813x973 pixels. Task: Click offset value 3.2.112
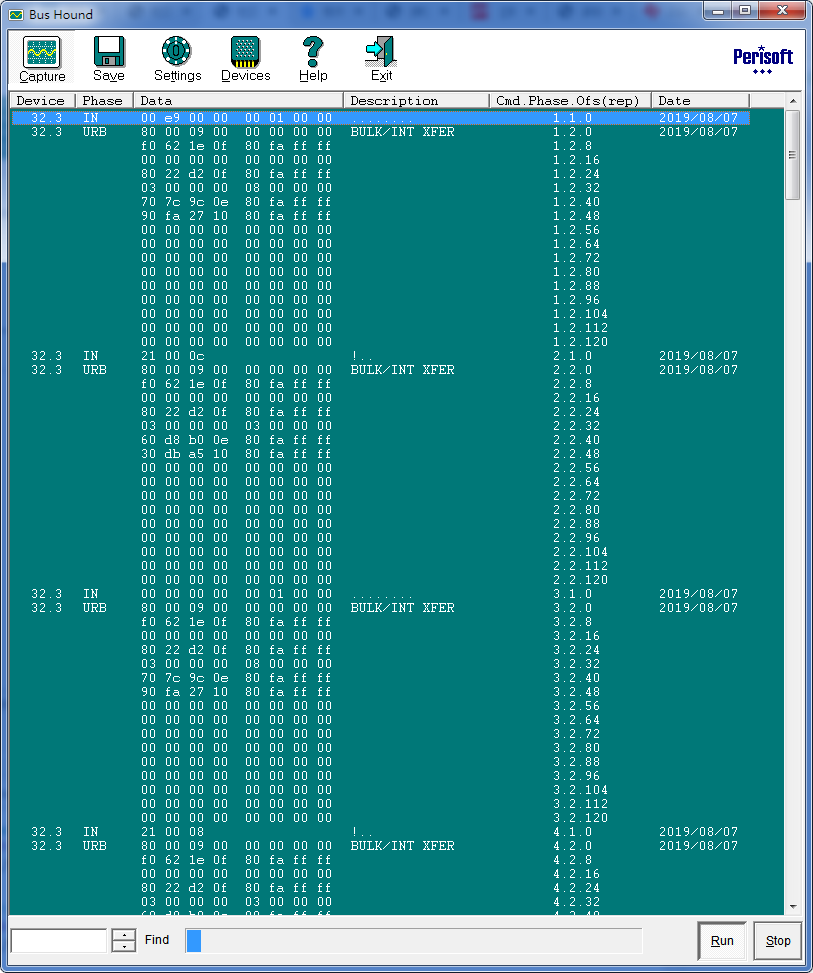[580, 804]
